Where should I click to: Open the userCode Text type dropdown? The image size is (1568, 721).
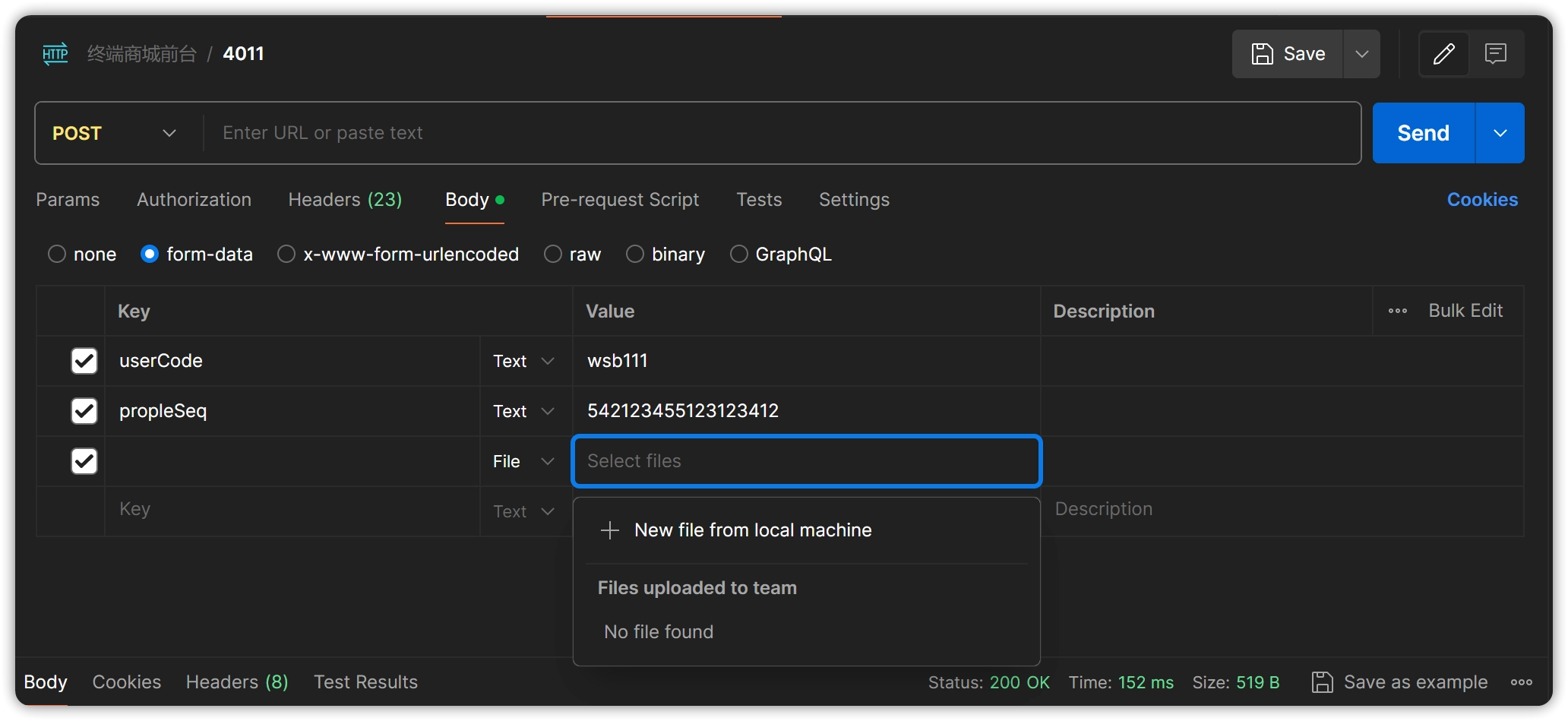[x=524, y=361]
